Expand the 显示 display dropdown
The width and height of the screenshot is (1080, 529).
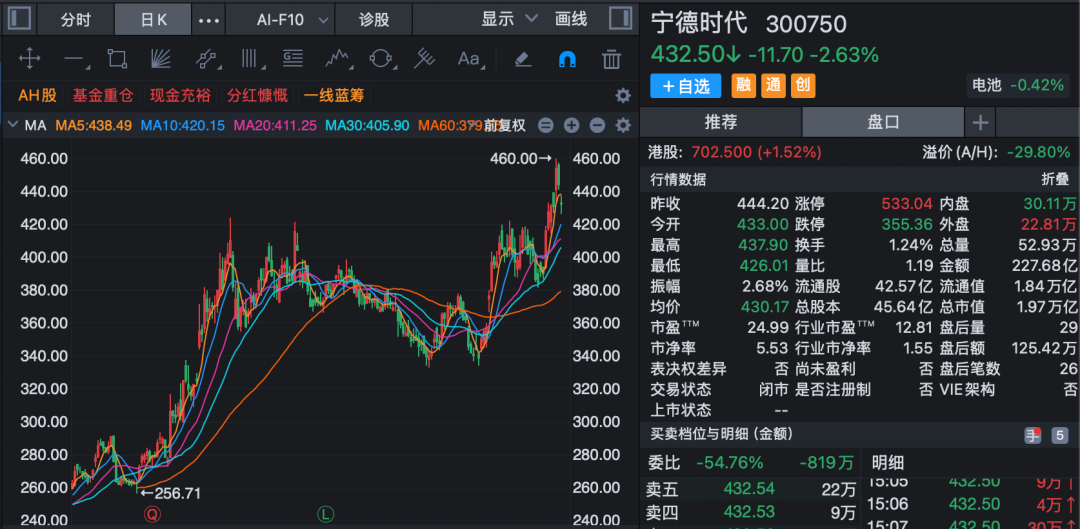pyautogui.click(x=510, y=19)
